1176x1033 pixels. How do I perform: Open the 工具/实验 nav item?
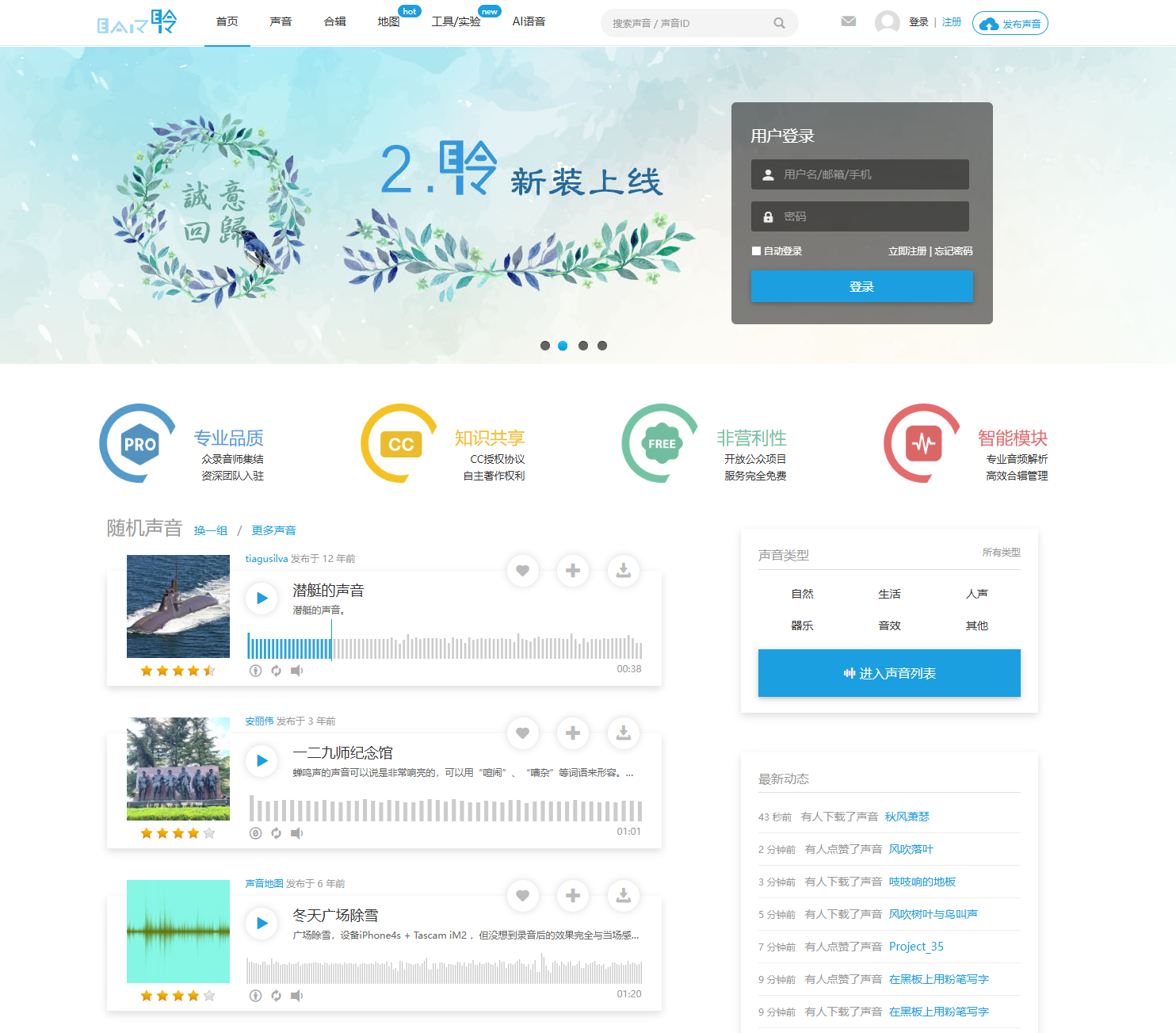coord(456,22)
